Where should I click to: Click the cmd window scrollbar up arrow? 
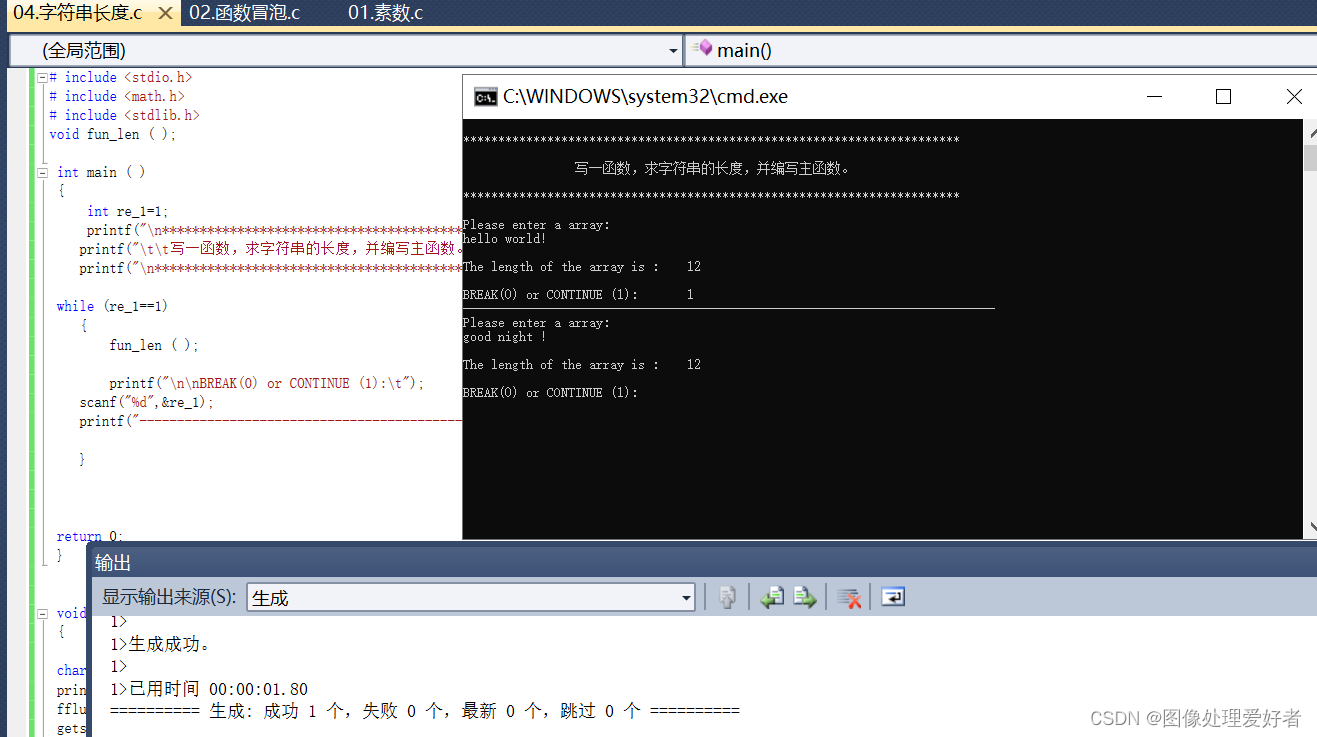tap(1310, 131)
